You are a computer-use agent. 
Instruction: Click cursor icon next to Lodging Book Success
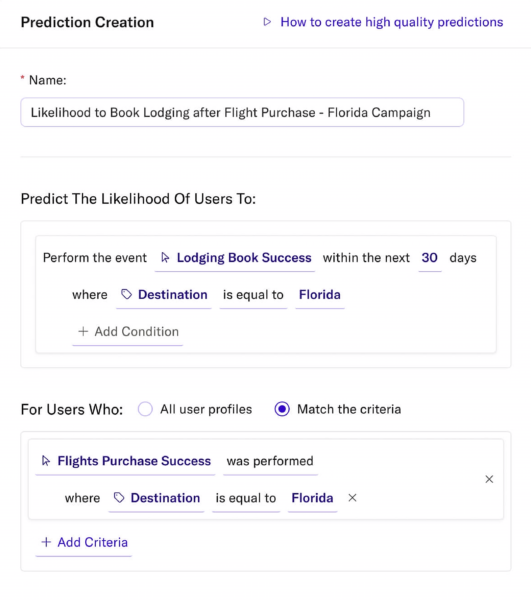click(165, 258)
